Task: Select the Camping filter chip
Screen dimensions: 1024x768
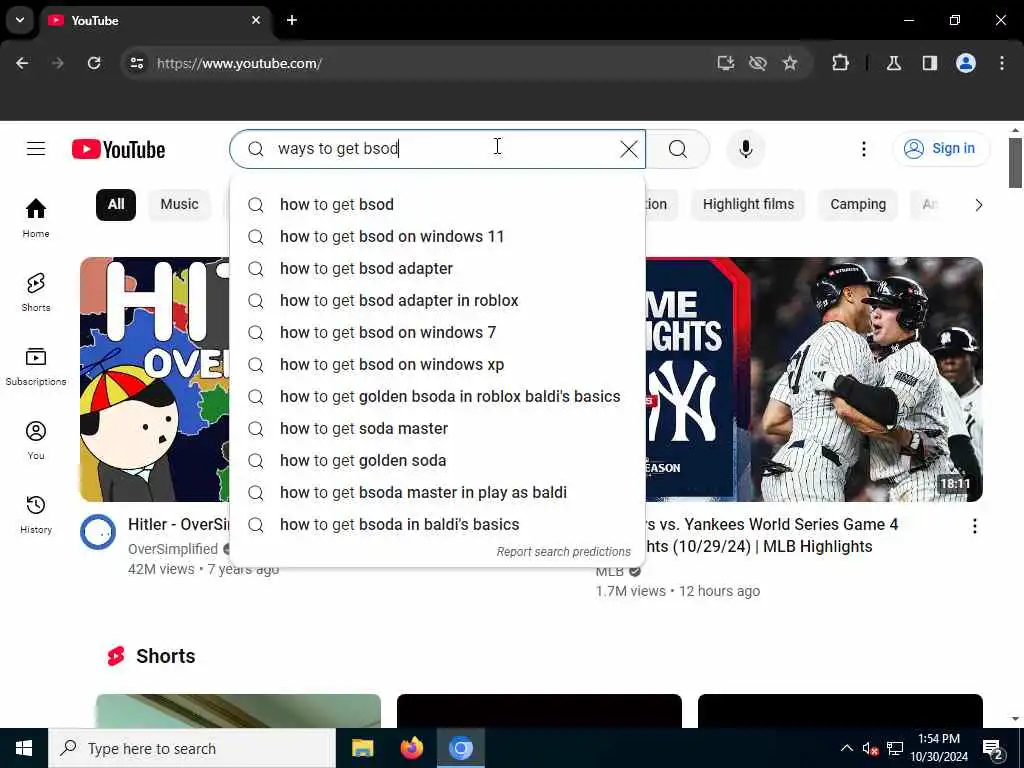Action: coord(858,204)
